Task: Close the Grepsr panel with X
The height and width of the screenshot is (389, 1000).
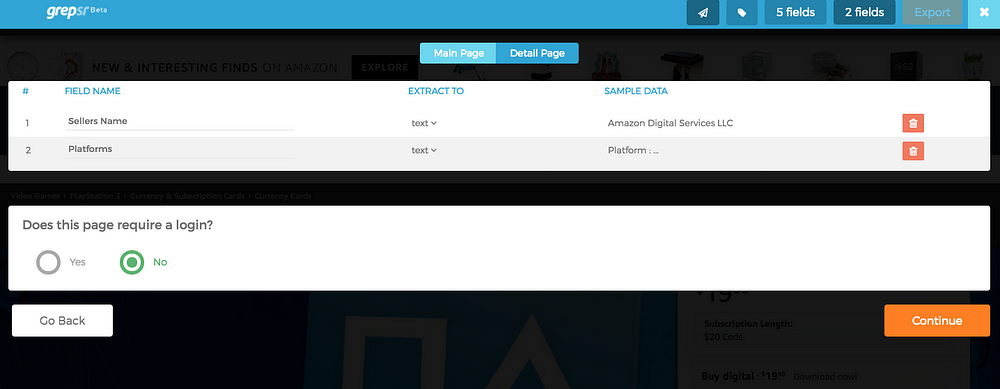Action: pyautogui.click(x=984, y=13)
